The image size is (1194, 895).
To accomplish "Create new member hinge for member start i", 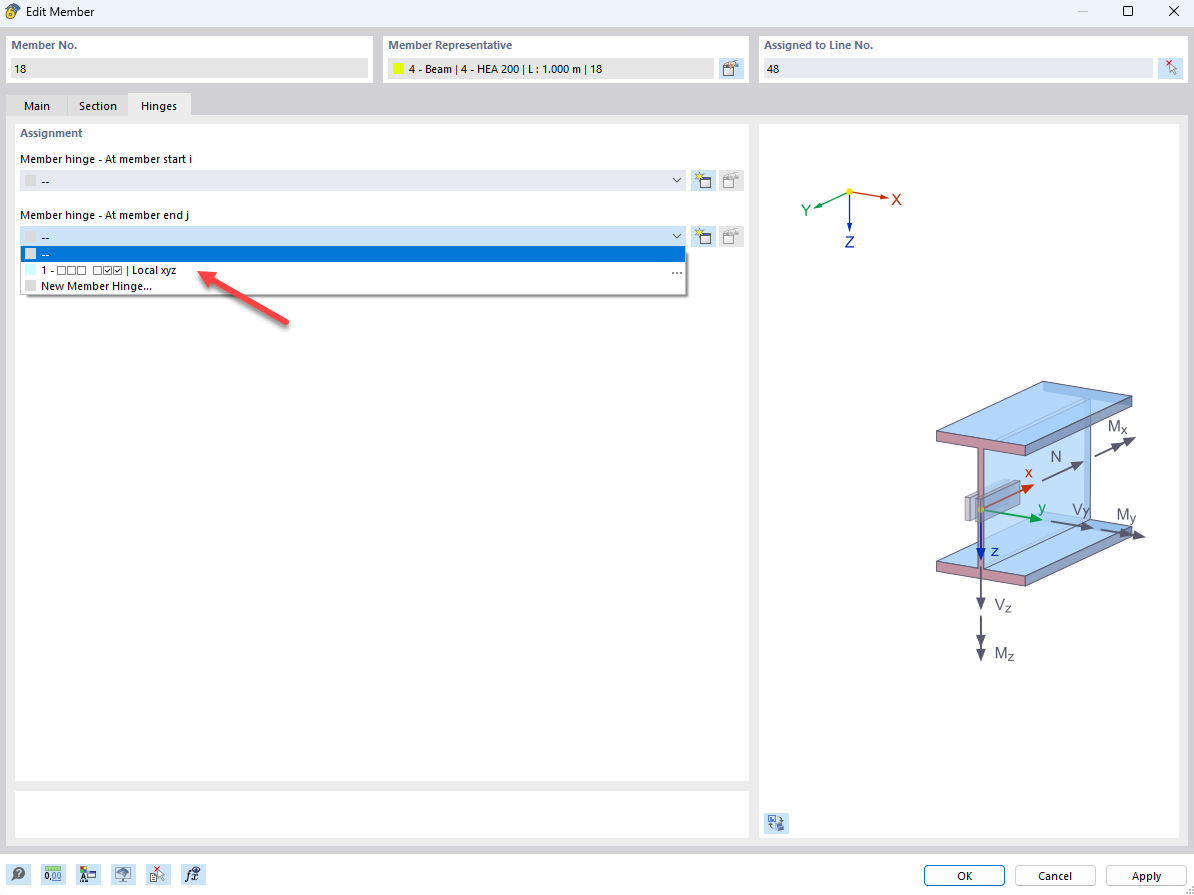I will point(703,181).
